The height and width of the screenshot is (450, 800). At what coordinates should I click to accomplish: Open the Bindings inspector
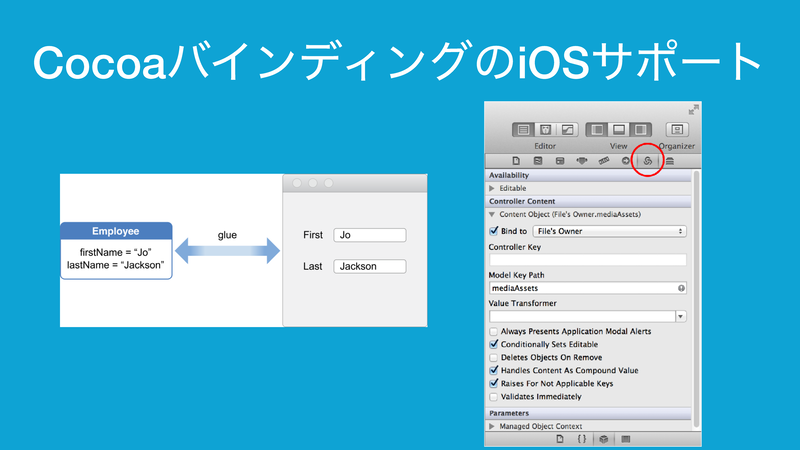647,161
